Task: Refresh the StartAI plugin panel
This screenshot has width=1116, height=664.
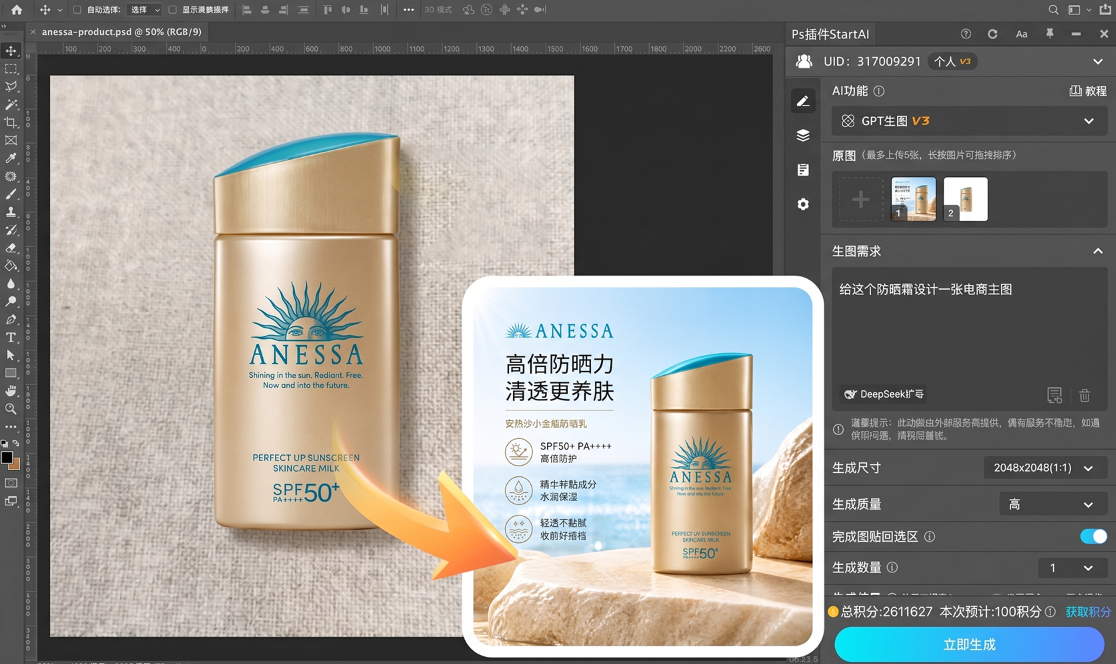Action: coord(992,33)
